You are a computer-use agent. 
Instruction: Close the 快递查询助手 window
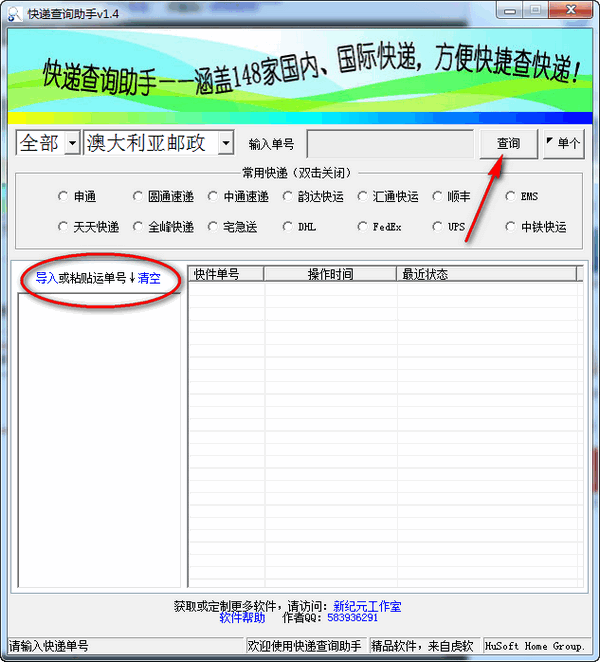tap(570, 10)
